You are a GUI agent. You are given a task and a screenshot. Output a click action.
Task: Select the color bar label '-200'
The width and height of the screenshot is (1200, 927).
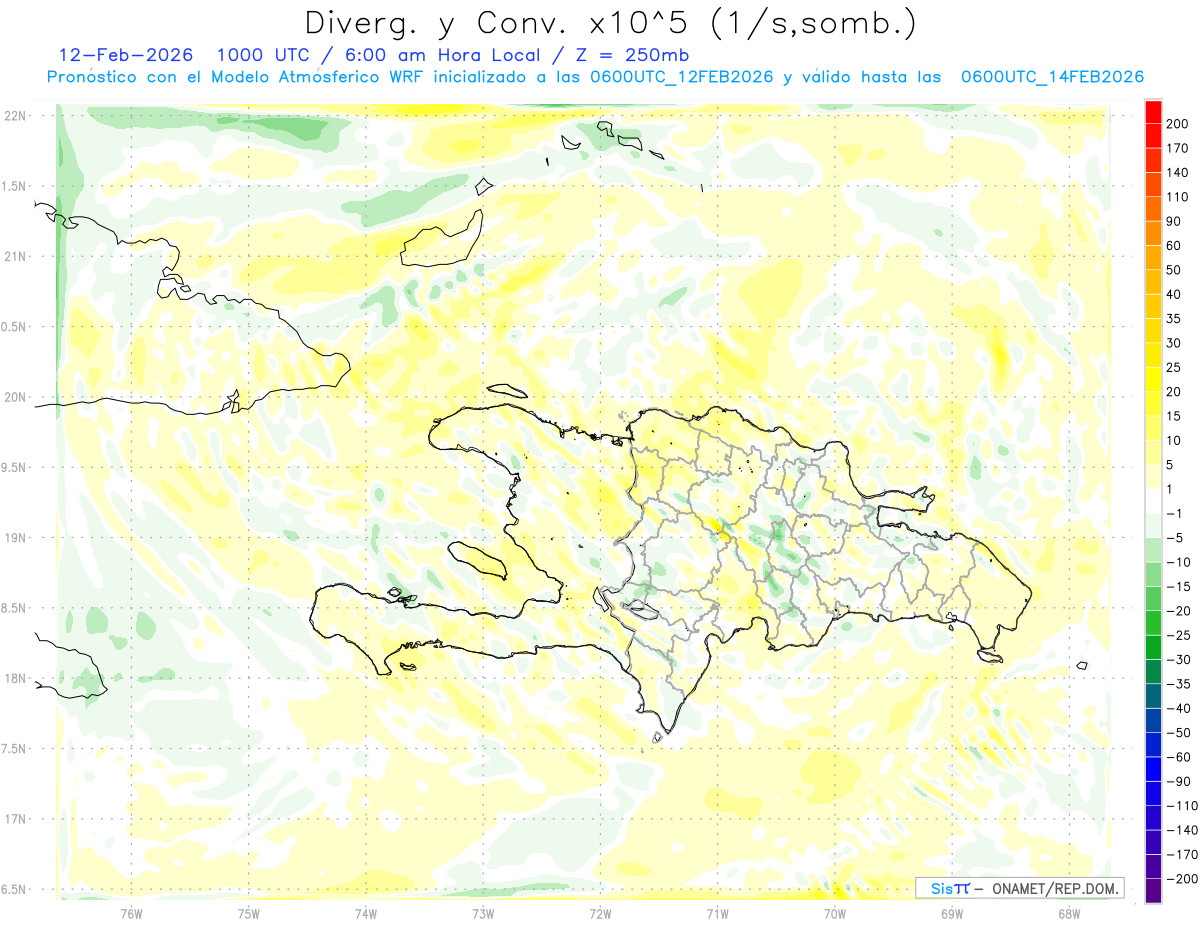coord(1182,879)
